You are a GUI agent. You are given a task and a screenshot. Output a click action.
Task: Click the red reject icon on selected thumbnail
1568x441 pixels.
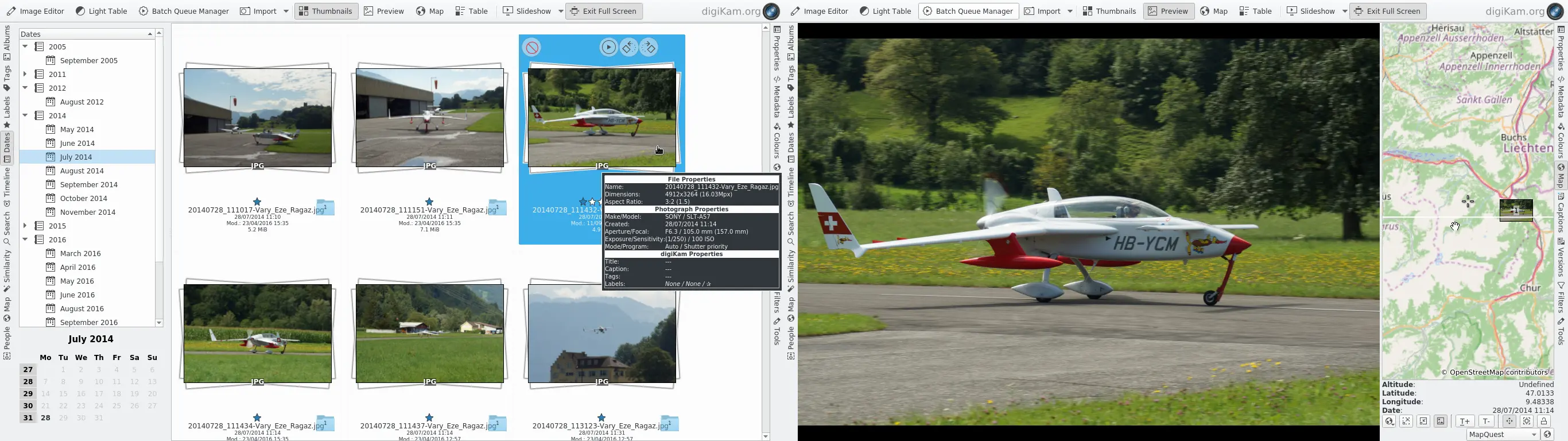[532, 48]
